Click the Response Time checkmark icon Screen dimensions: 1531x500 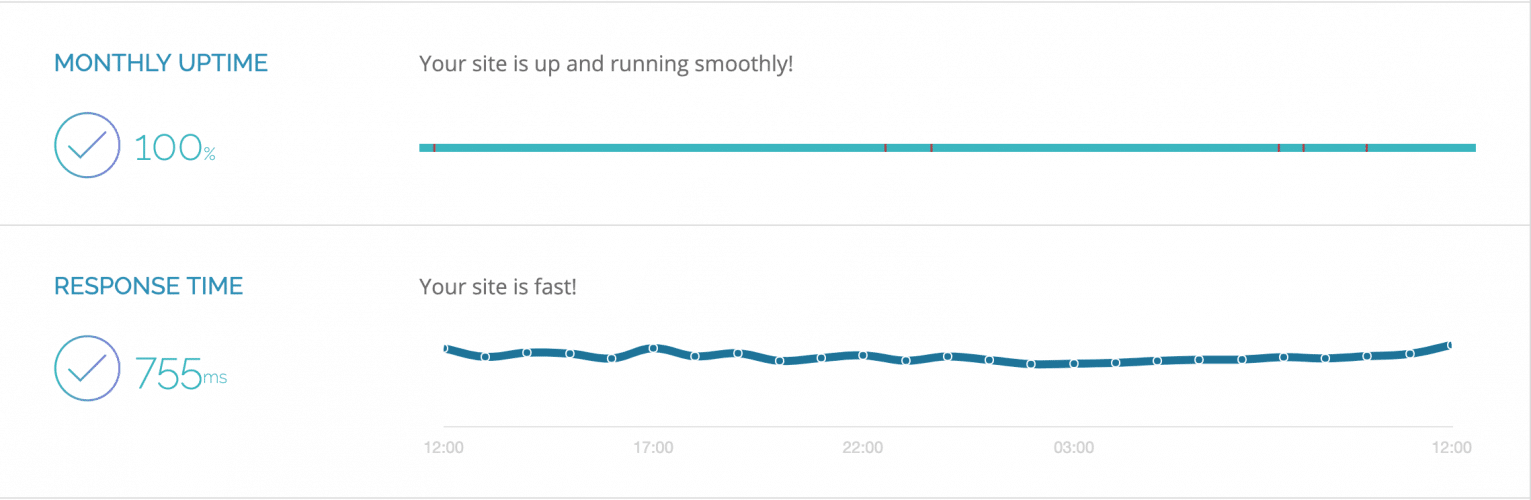[x=87, y=369]
